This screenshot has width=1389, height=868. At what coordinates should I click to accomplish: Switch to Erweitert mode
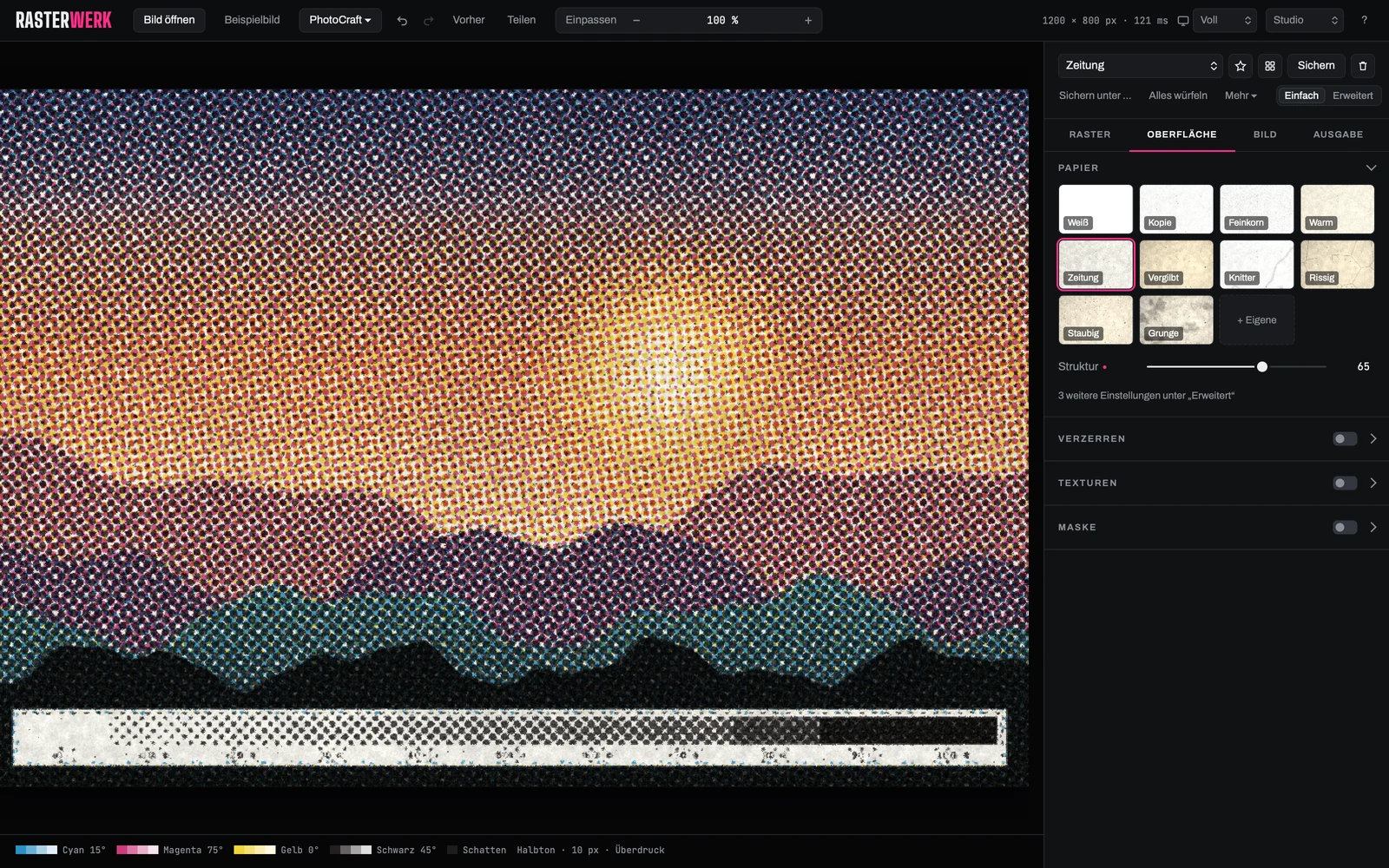(x=1353, y=95)
